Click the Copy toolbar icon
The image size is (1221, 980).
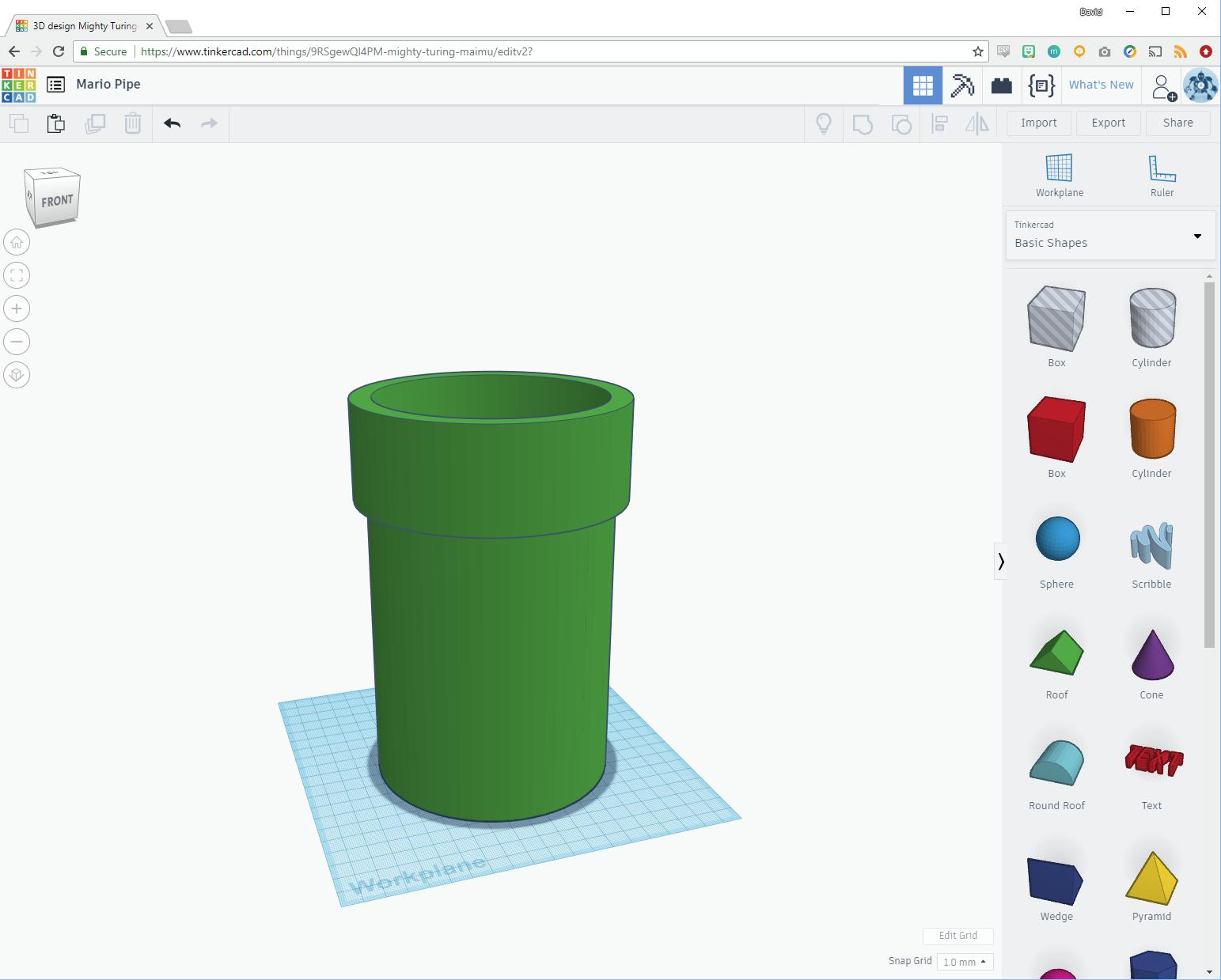point(19,123)
